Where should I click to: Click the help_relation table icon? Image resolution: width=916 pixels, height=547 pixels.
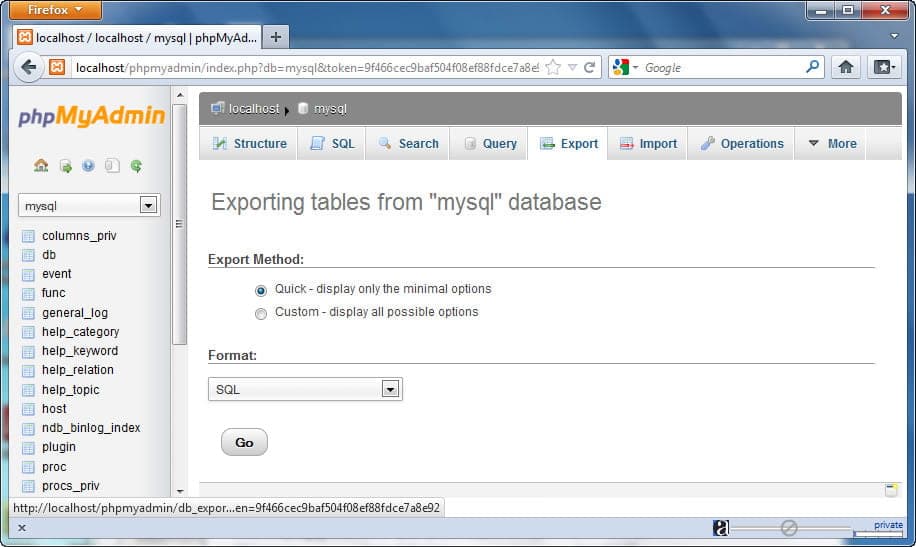pyautogui.click(x=28, y=371)
